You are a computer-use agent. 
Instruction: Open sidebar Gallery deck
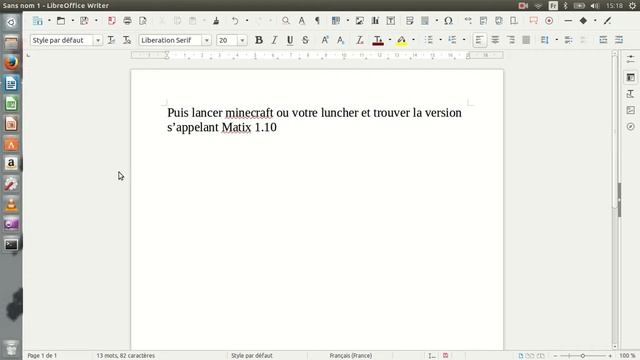tap(631, 110)
